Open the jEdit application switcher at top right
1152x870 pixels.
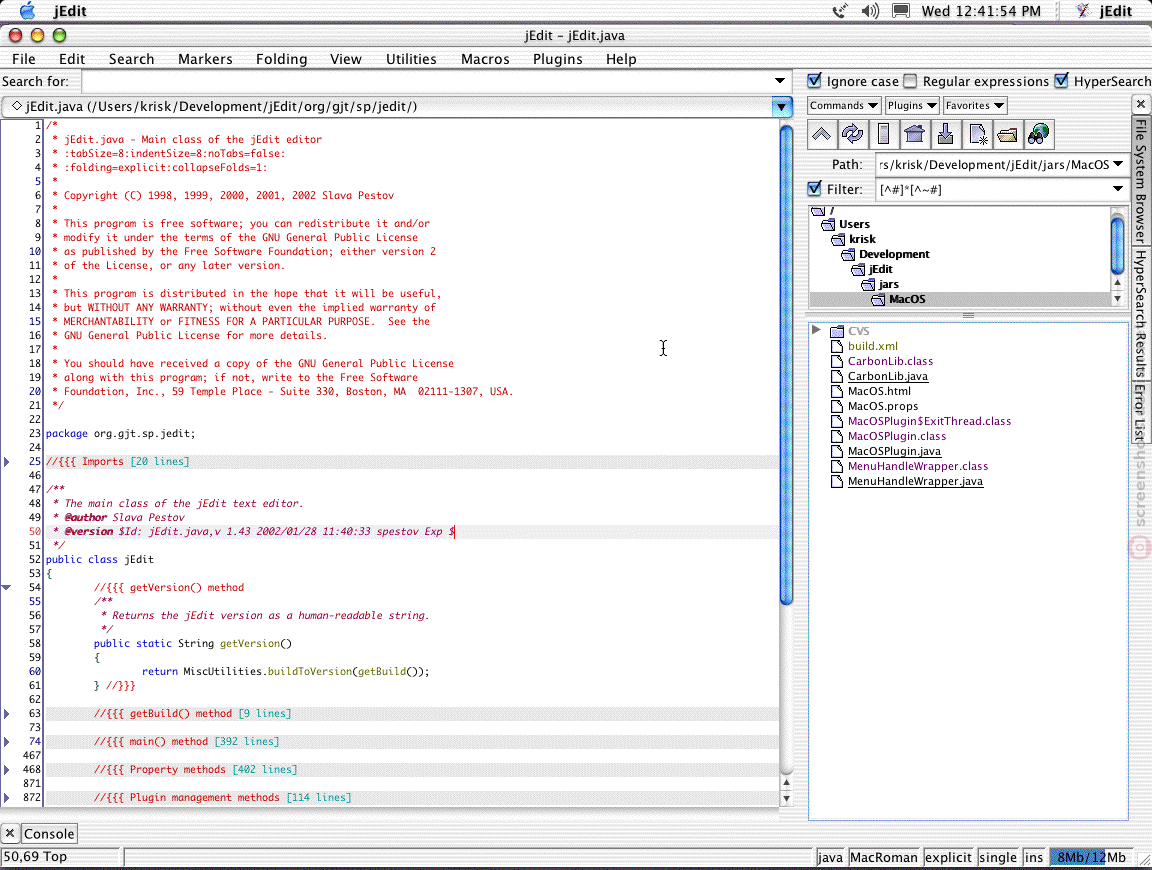pyautogui.click(x=1104, y=11)
